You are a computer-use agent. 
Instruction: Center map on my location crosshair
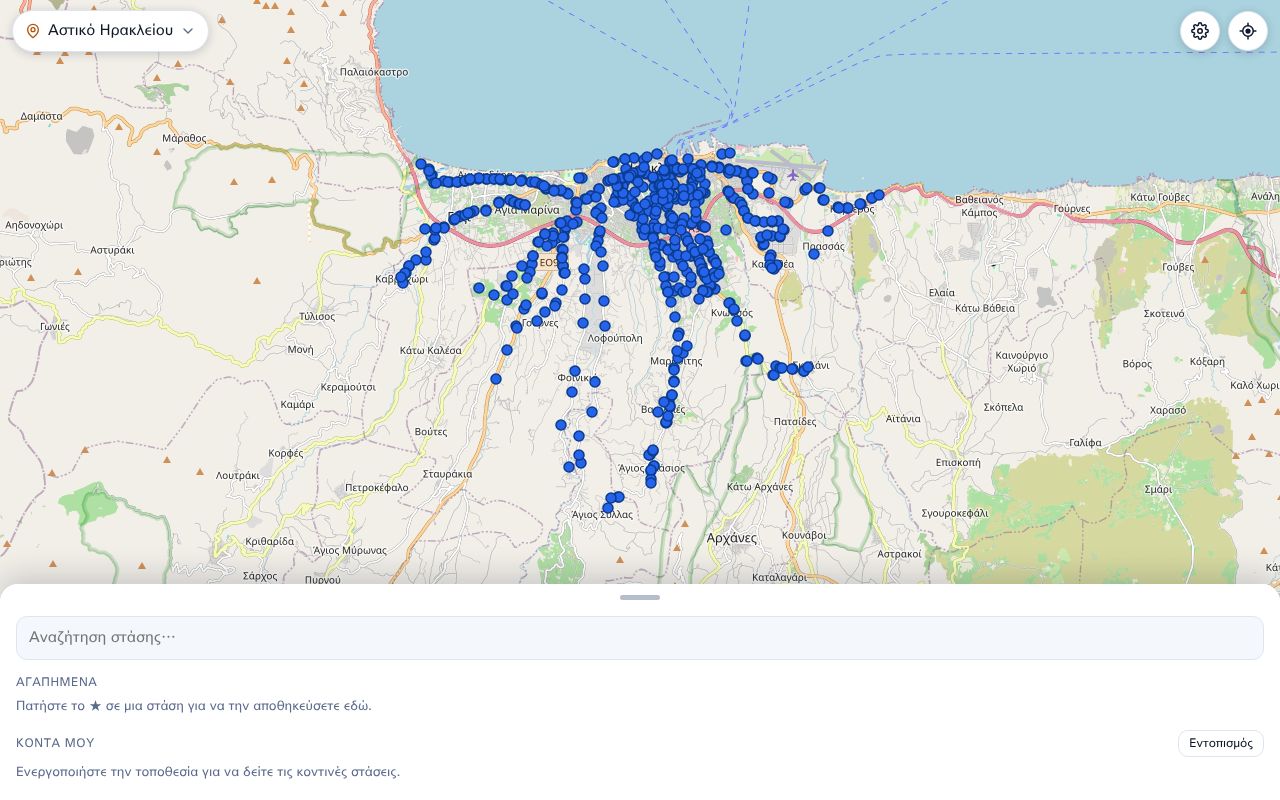coord(1248,31)
